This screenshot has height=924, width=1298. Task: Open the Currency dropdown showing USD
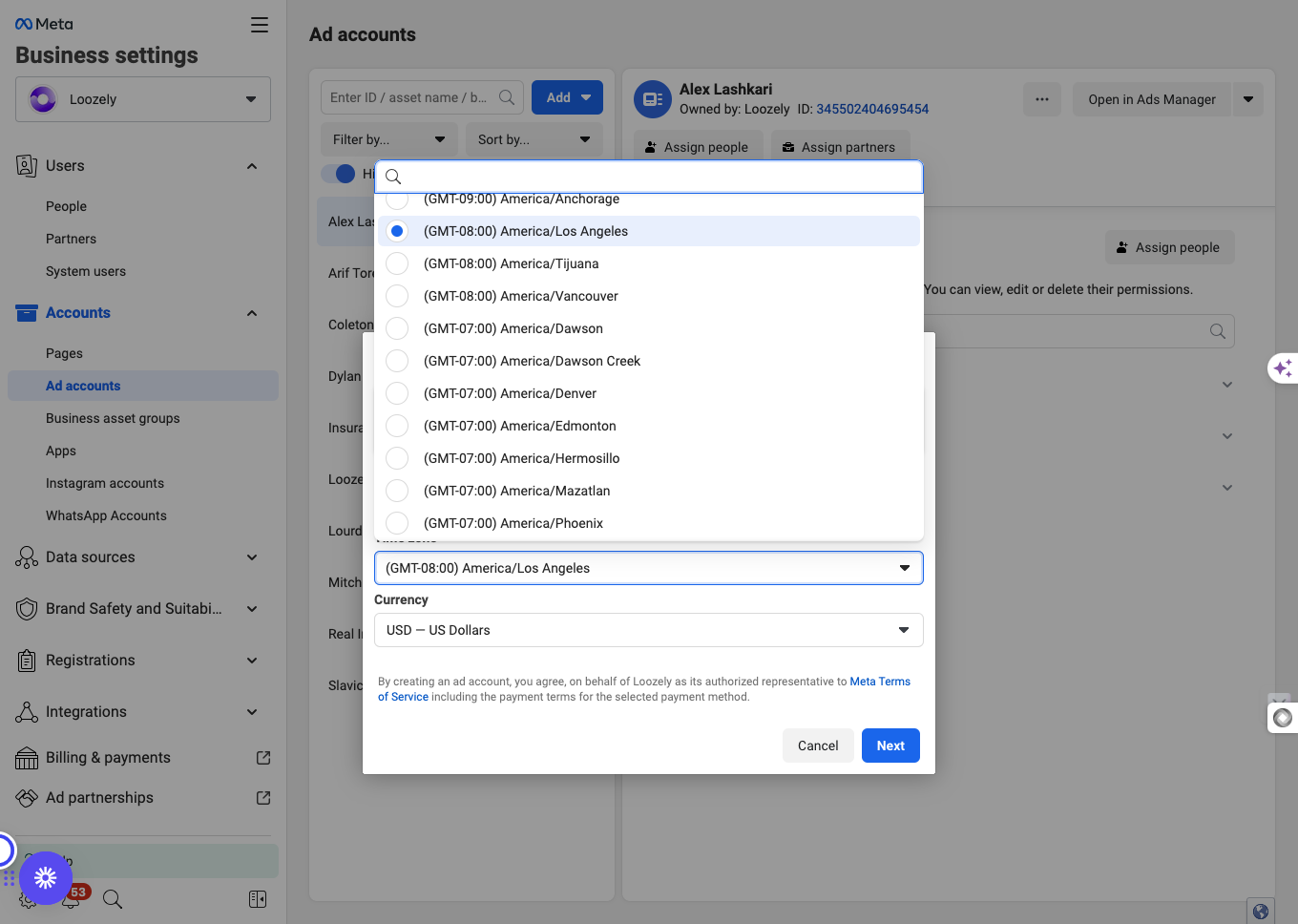649,630
